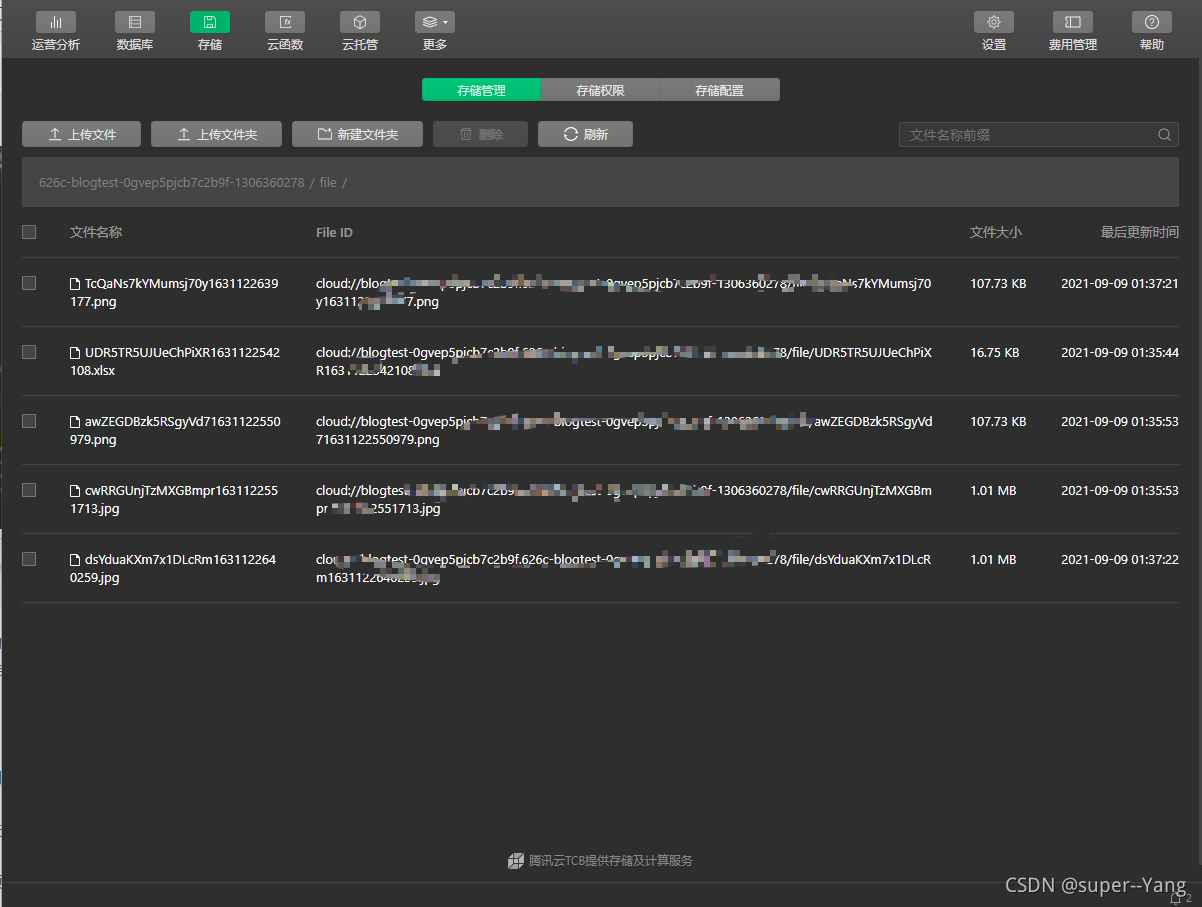Focus the 文件名称前缀 search field
The image size is (1202, 907).
(1039, 135)
